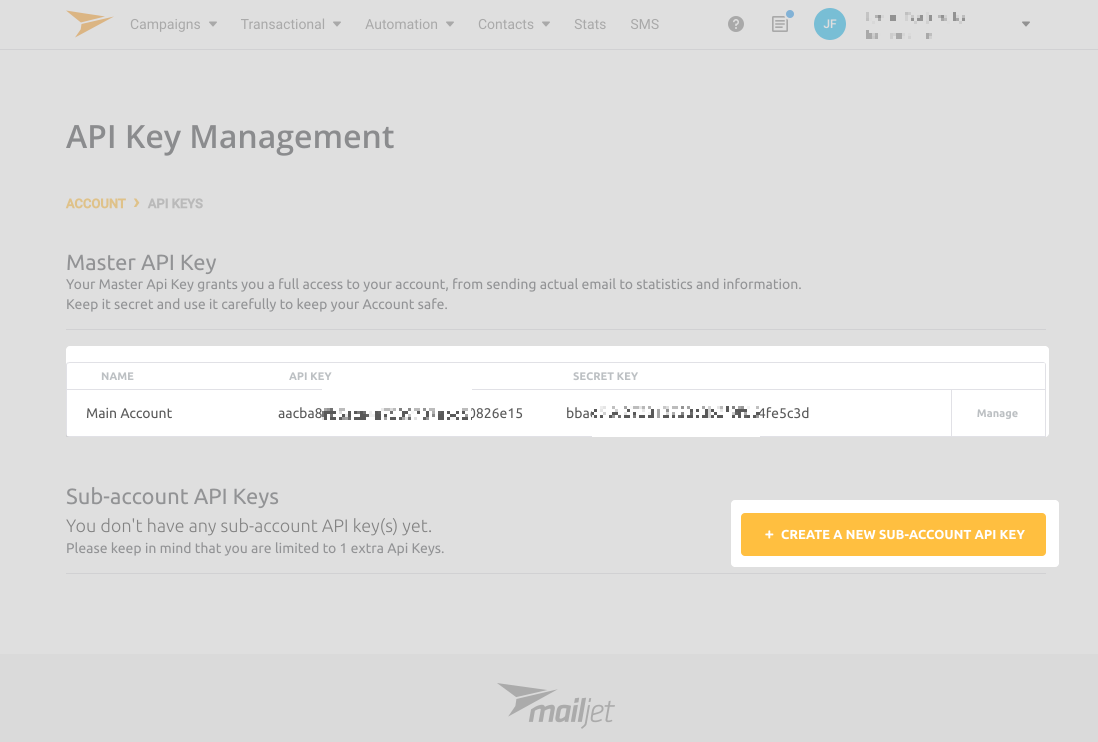Open the account dropdown arrow at top right
1098x742 pixels.
pyautogui.click(x=1024, y=23)
